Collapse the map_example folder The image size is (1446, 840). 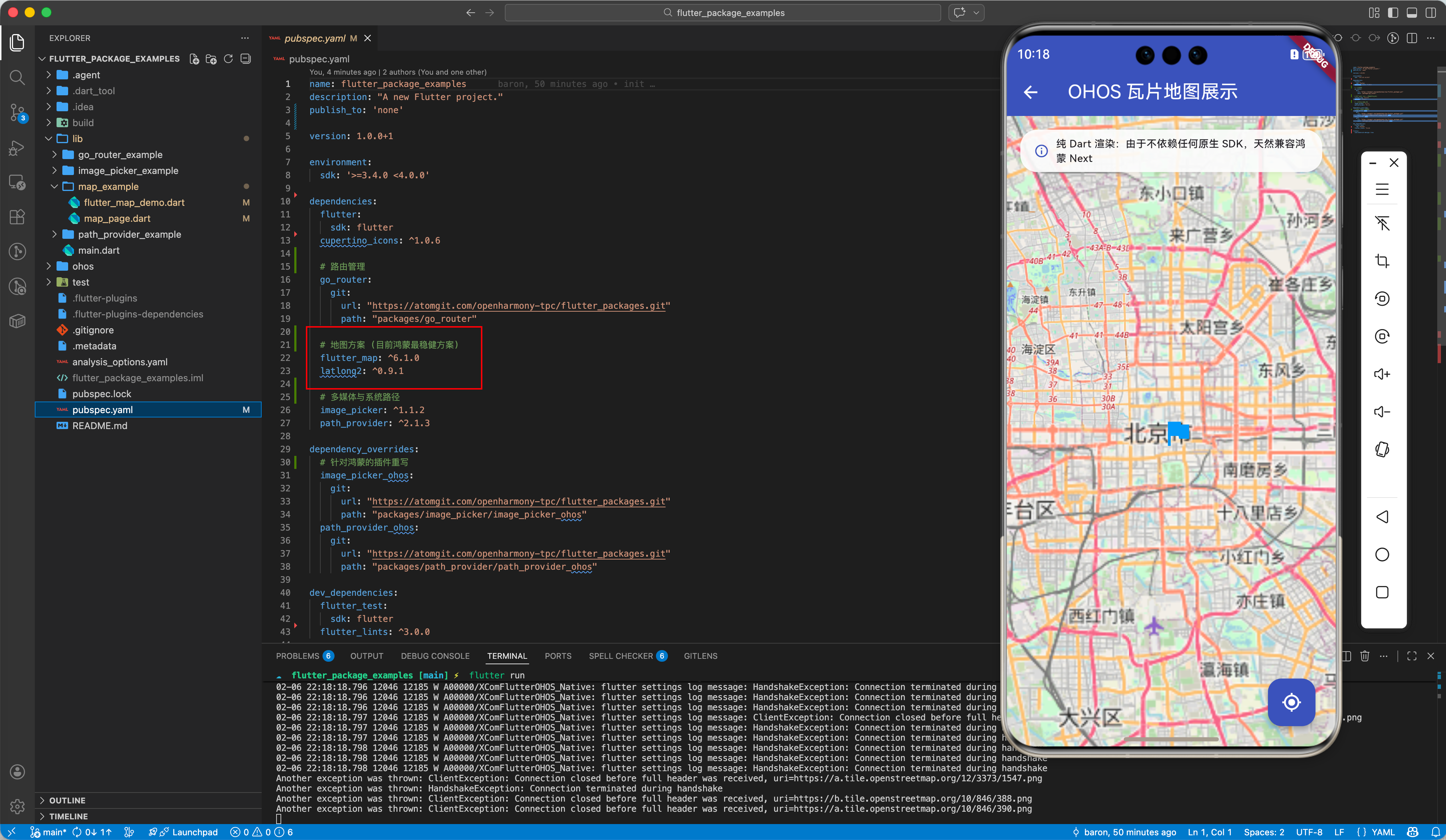click(108, 187)
